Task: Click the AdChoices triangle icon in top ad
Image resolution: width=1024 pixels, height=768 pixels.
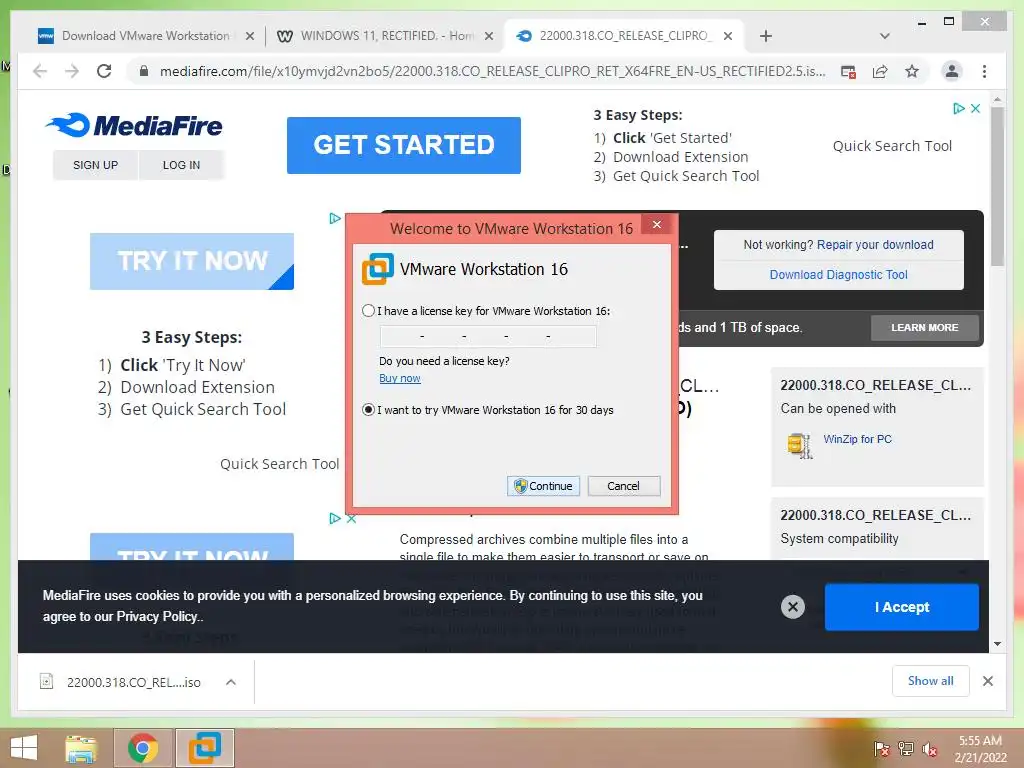Action: (958, 108)
